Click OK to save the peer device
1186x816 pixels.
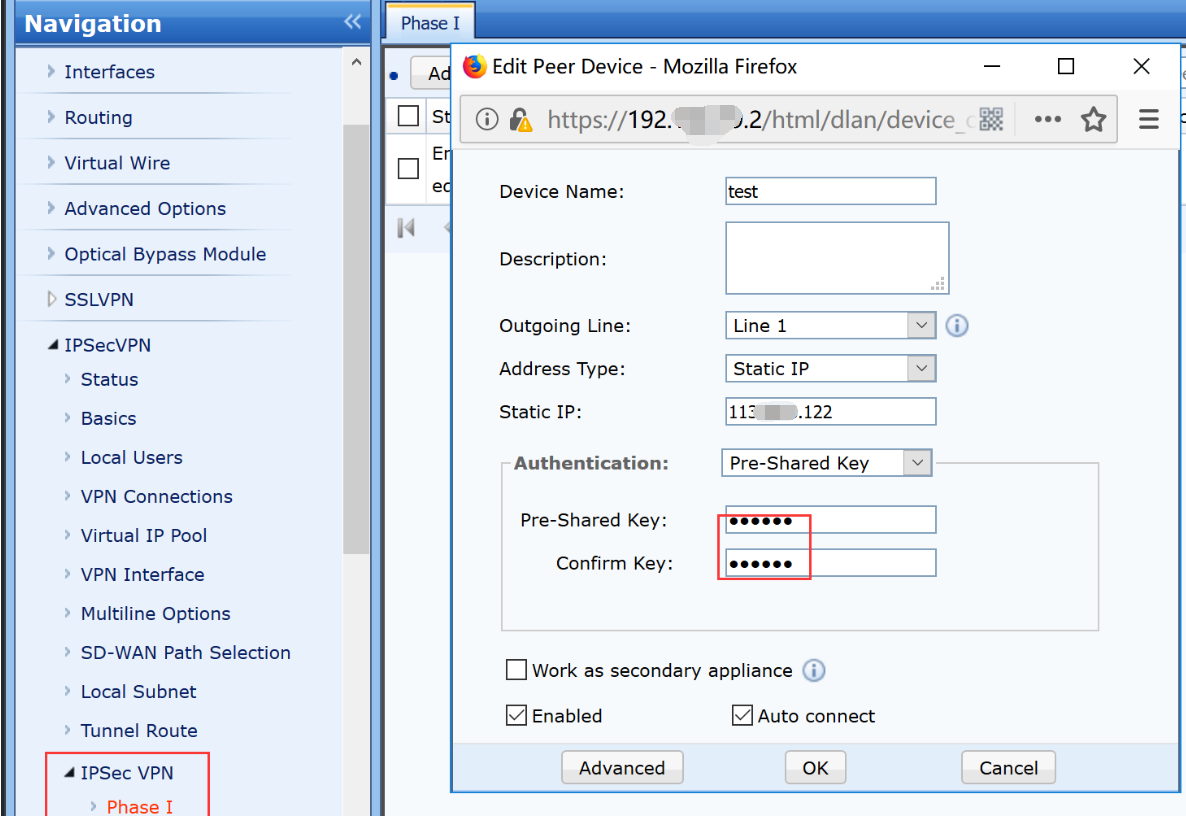point(815,768)
